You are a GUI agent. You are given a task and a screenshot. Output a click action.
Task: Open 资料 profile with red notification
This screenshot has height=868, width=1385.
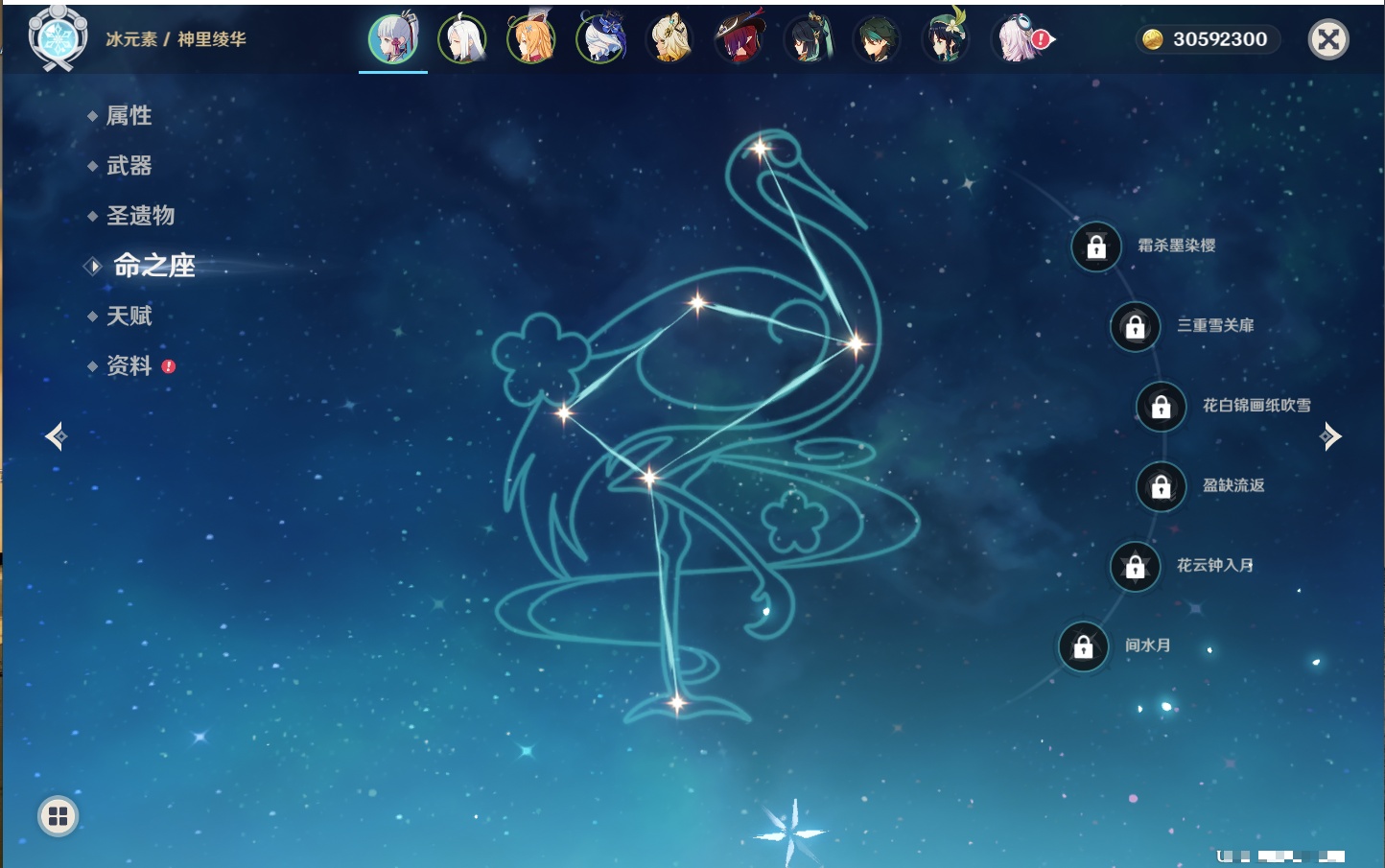click(x=129, y=365)
